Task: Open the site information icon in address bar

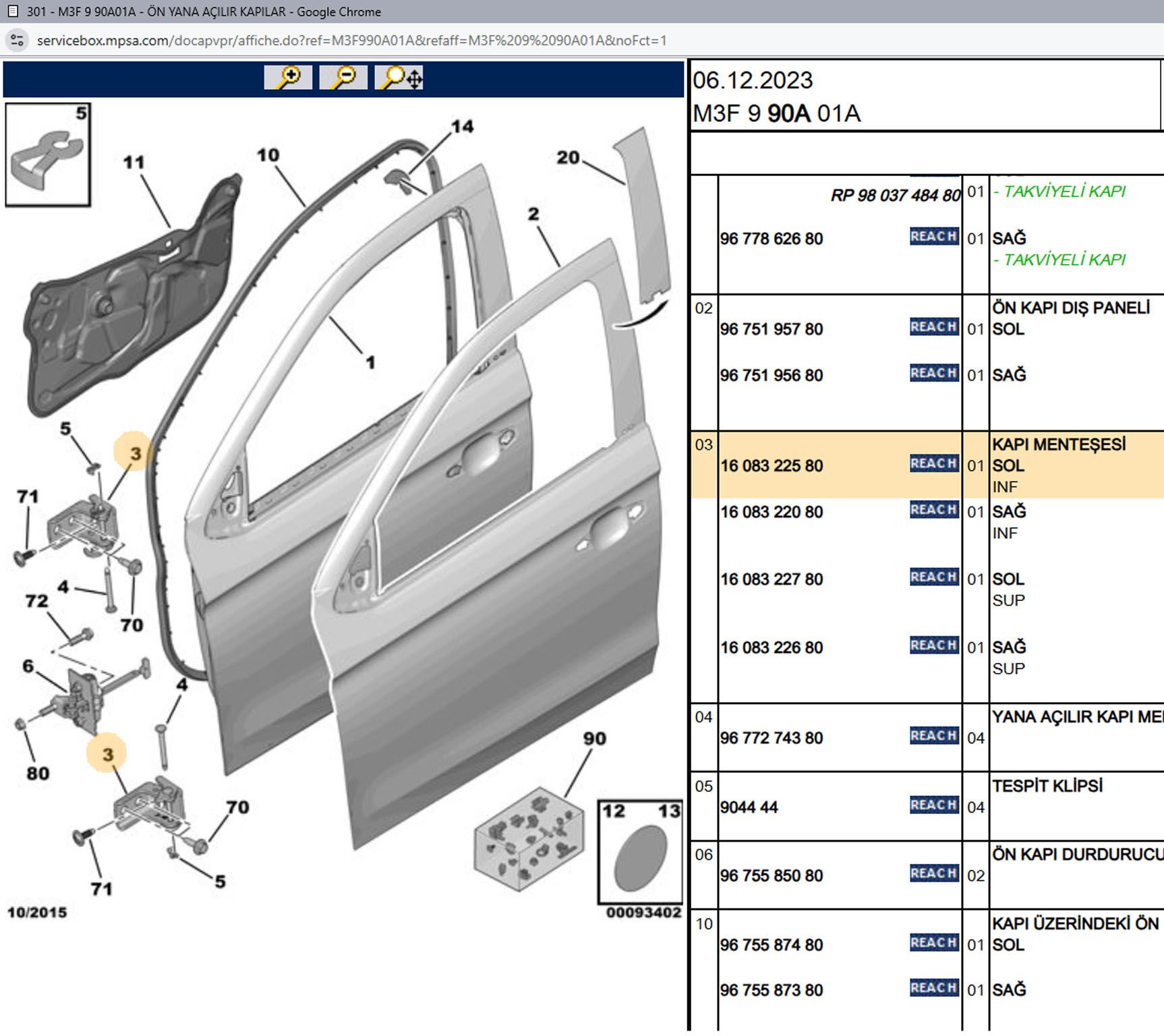Action: (17, 40)
